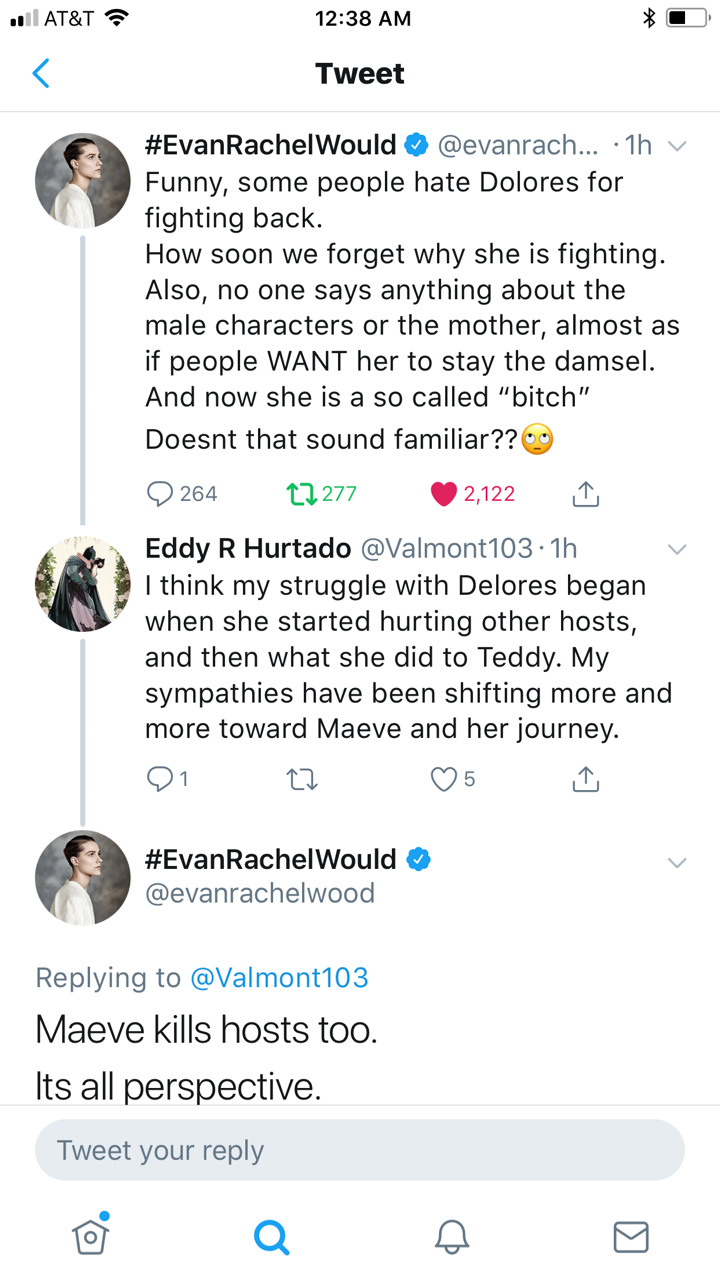720x1280 pixels.
Task: Unlike the tweet with 2,122 likes
Action: click(443, 493)
